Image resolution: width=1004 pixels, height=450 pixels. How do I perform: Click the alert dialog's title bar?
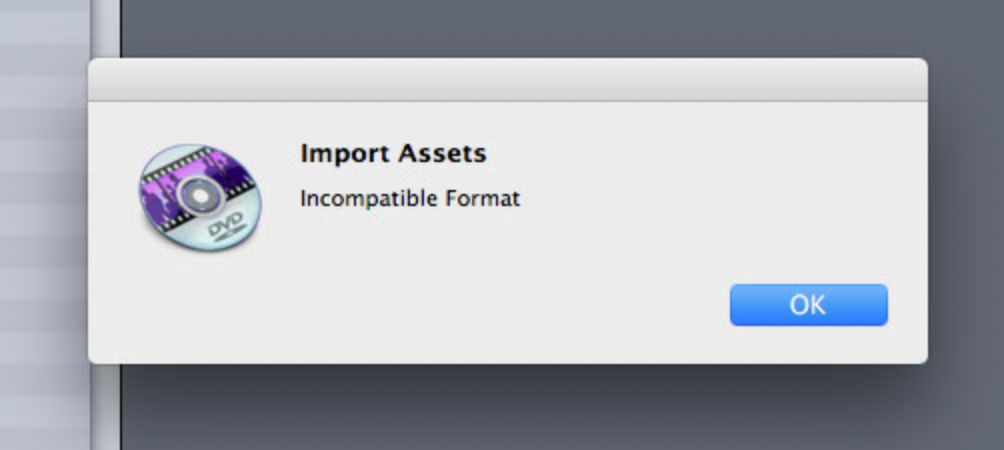[507, 79]
